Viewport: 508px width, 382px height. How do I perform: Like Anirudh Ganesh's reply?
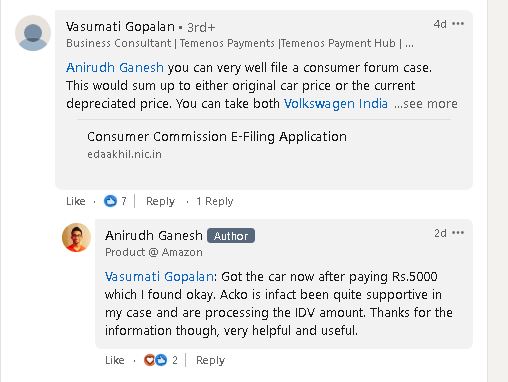[115, 360]
